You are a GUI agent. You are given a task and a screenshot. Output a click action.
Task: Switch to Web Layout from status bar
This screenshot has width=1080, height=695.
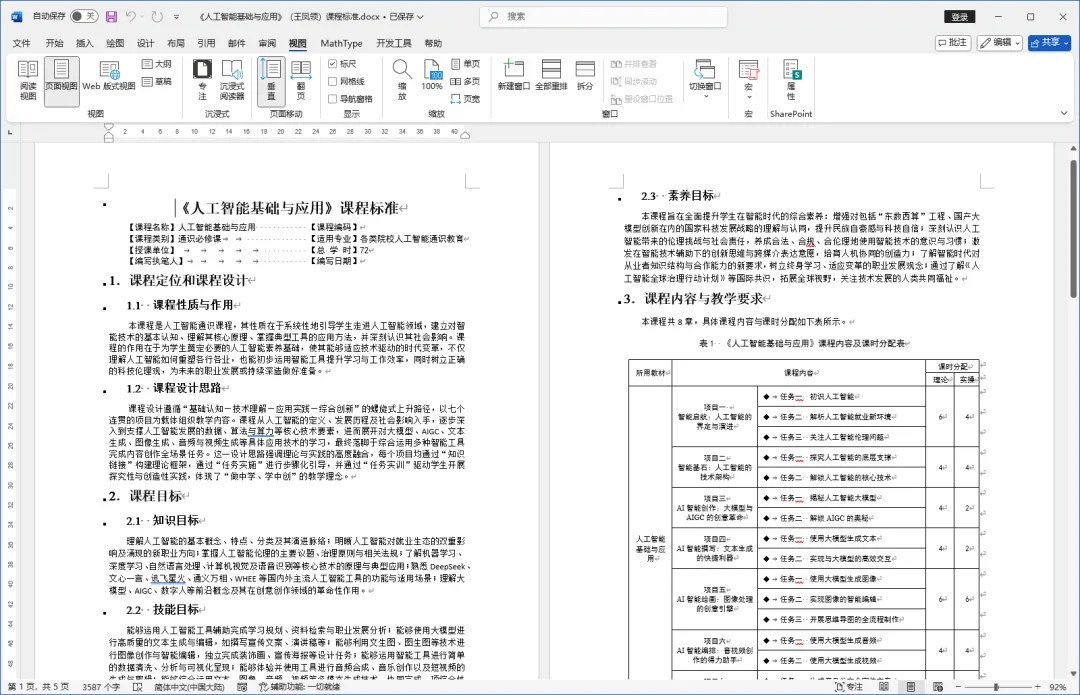937,687
